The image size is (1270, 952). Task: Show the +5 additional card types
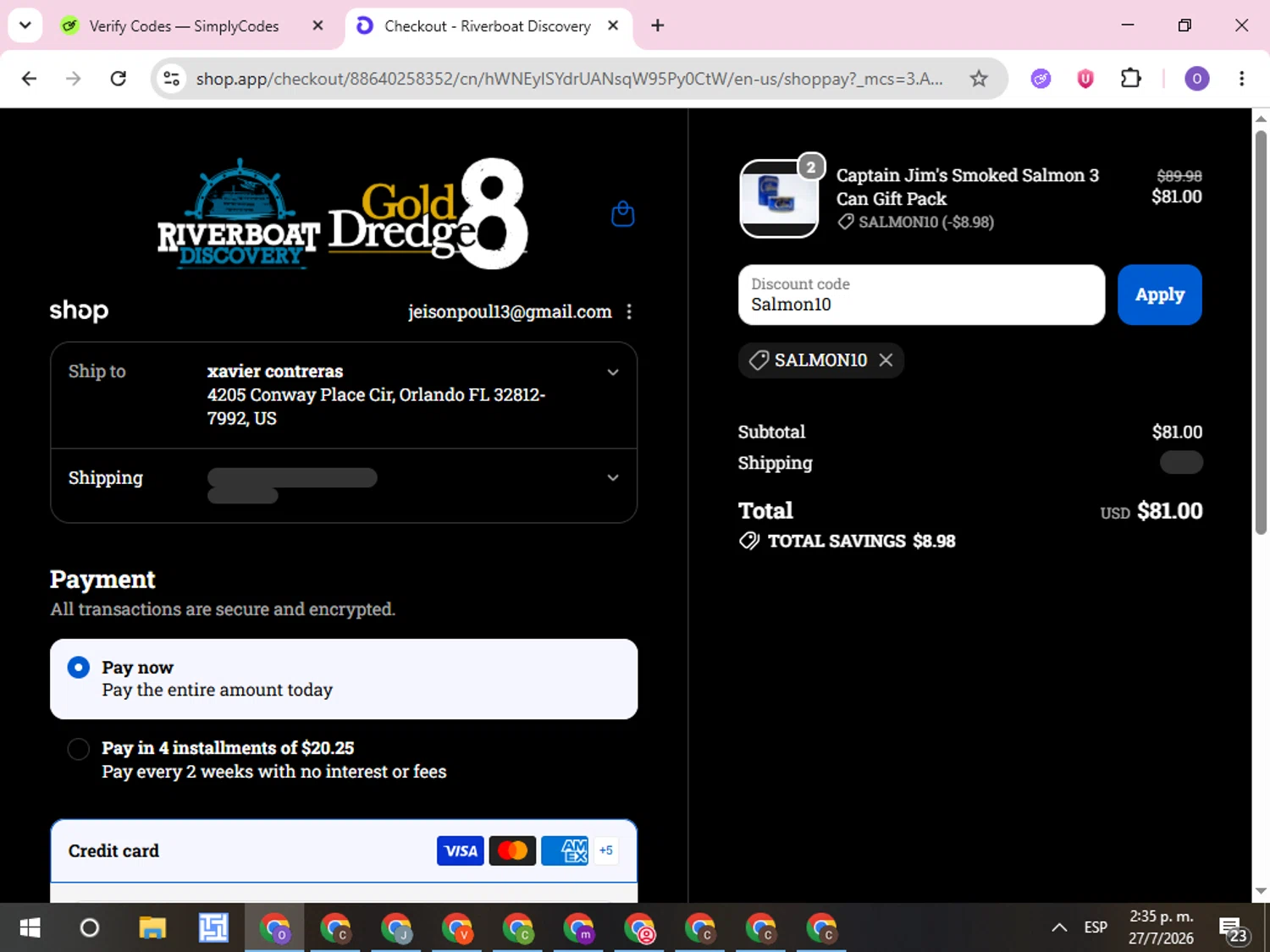pos(606,850)
